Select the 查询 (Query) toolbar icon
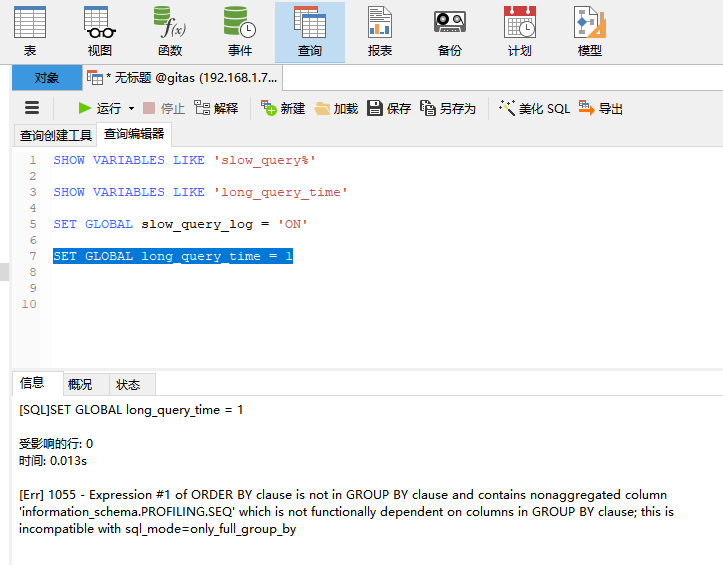 pyautogui.click(x=310, y=32)
